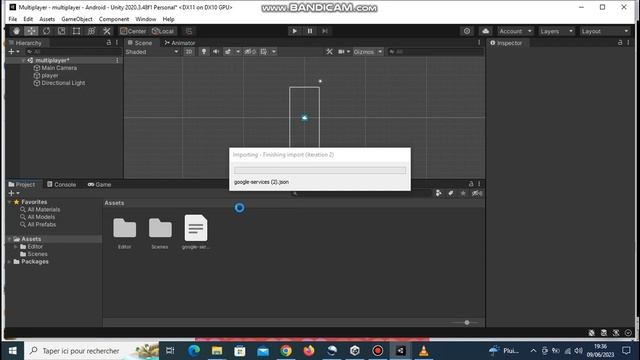Open the Layers dropdown
The width and height of the screenshot is (640, 360).
pos(556,31)
